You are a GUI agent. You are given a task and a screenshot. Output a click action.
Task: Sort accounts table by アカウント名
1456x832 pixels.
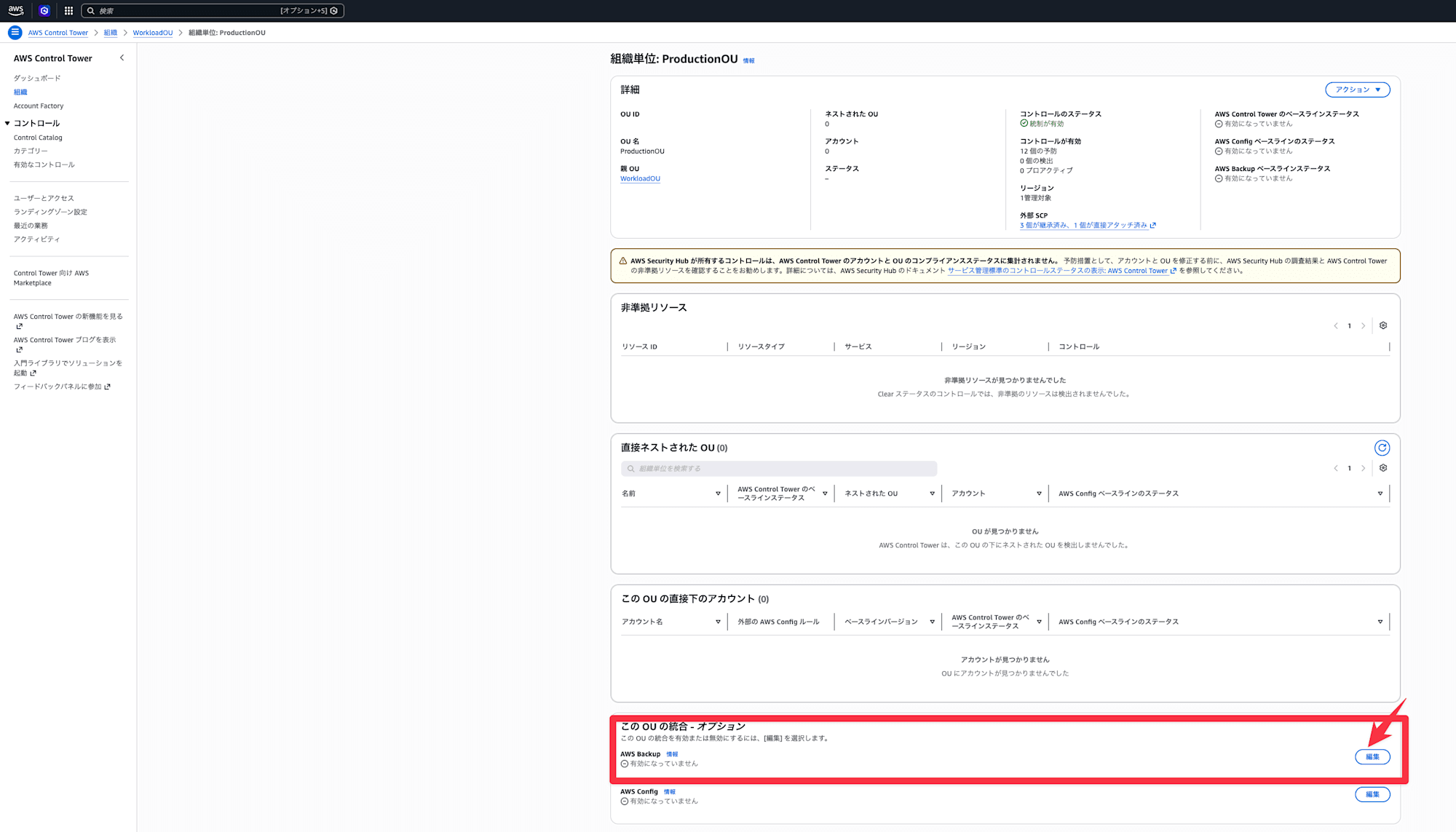tap(718, 622)
